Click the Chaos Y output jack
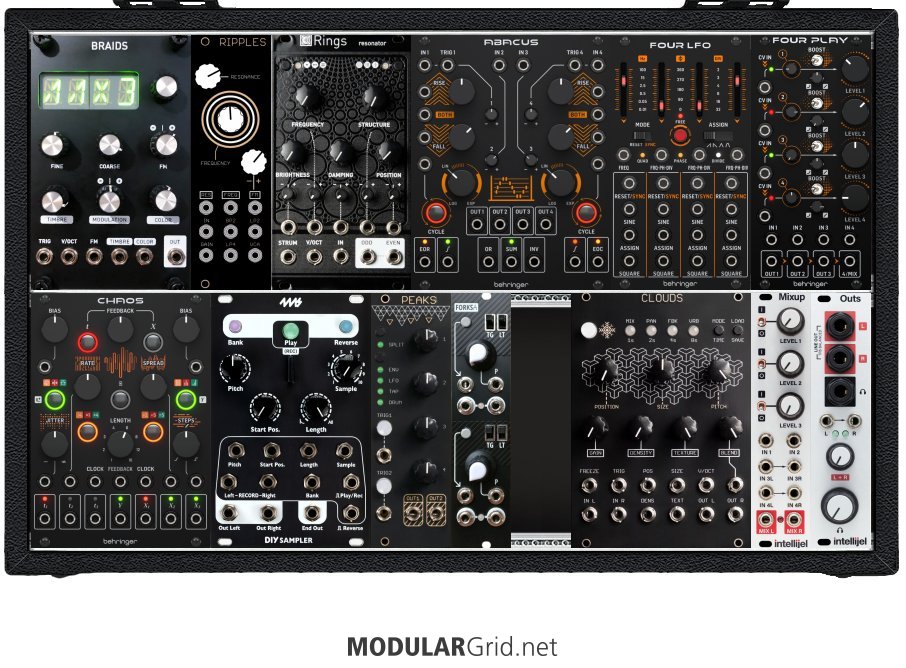Image resolution: width=906 pixels, height=668 pixels. point(120,518)
